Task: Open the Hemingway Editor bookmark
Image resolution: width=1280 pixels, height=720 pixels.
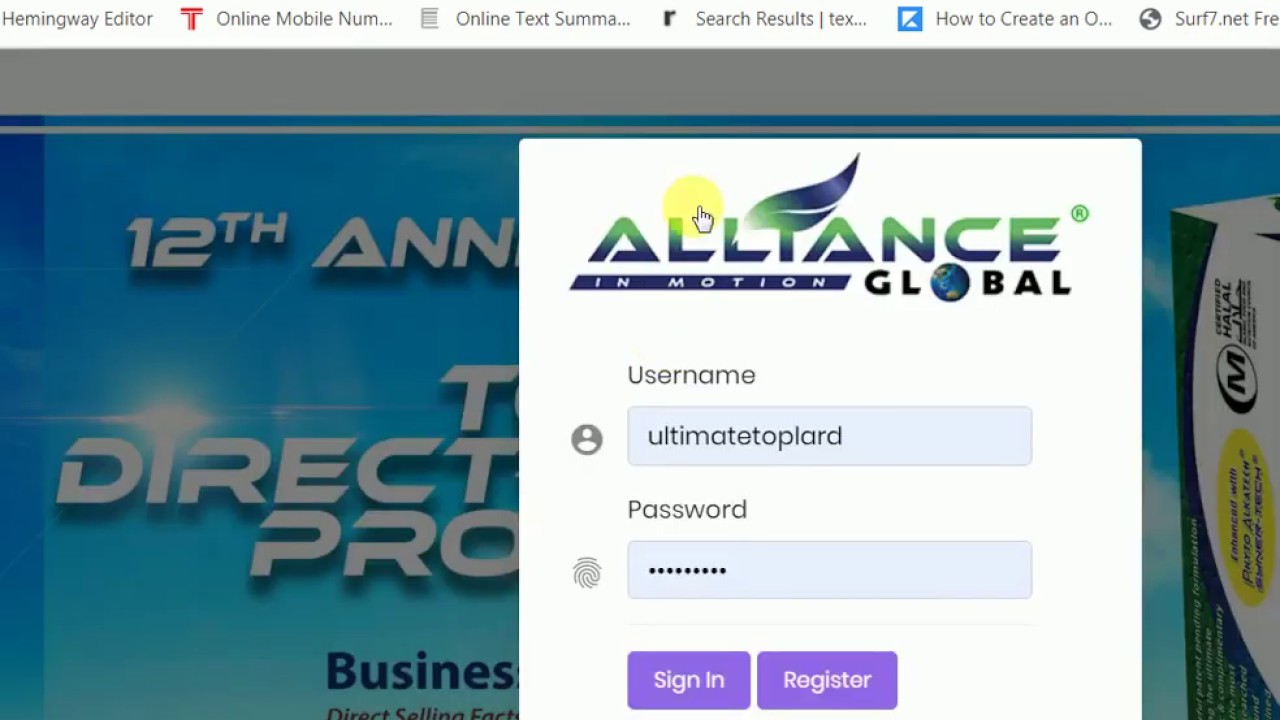Action: (x=77, y=19)
